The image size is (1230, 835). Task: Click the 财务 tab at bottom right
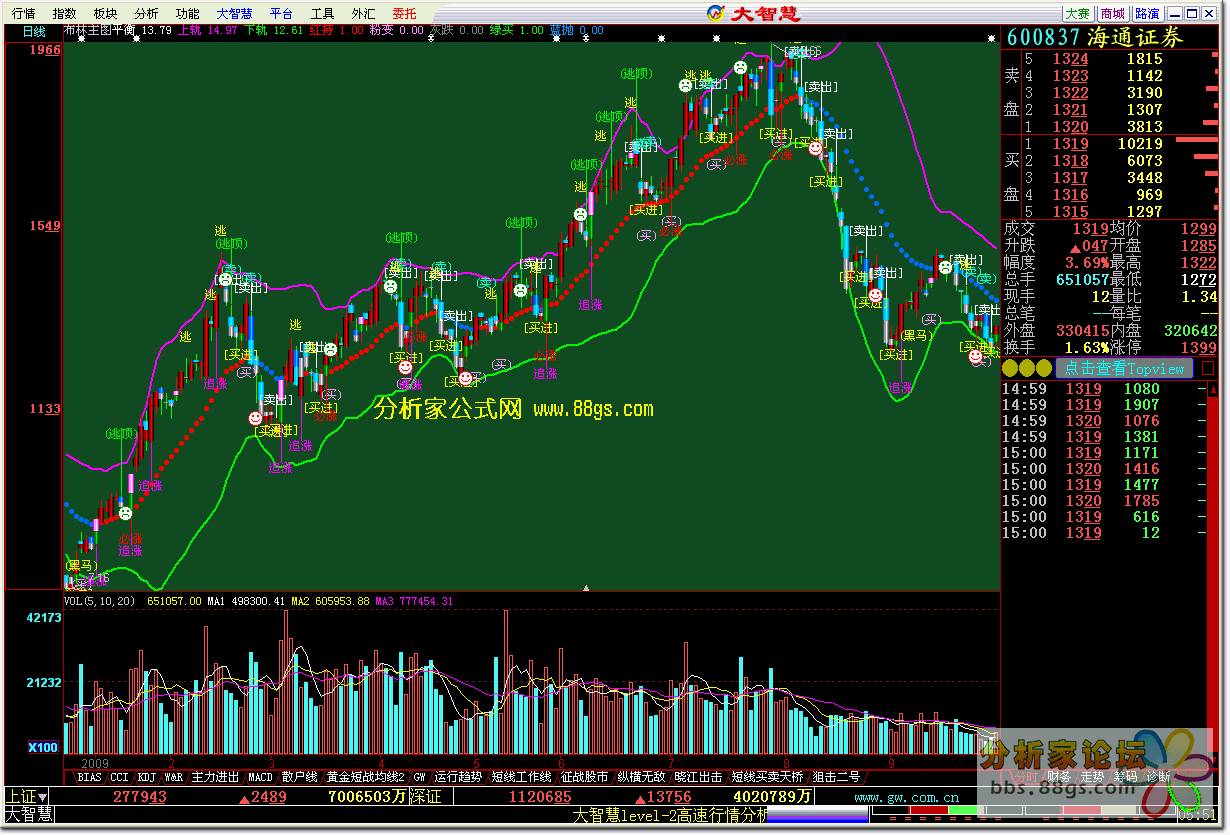[1060, 776]
